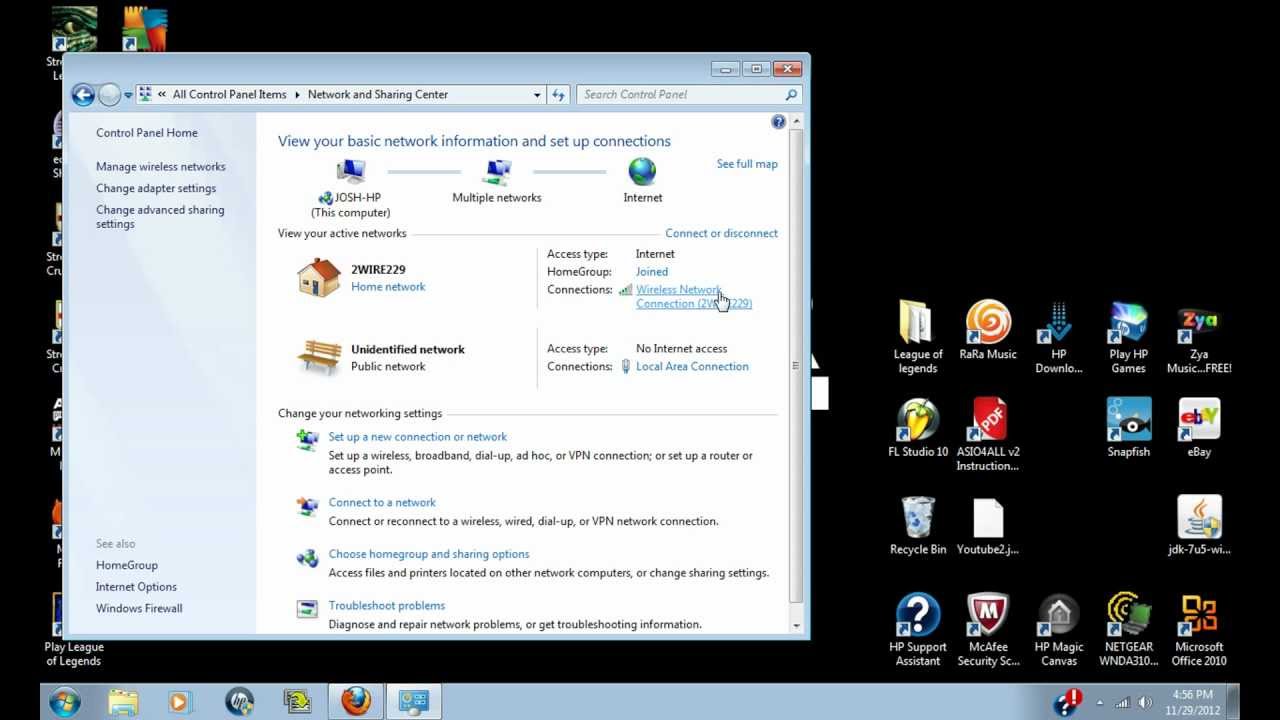Open the system tray volume speaker control
Viewport: 1280px width, 720px height.
(x=1145, y=702)
